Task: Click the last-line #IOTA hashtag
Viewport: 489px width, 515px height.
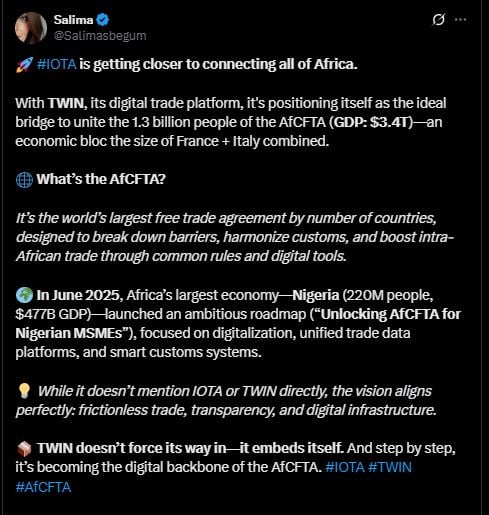Action: 345,467
